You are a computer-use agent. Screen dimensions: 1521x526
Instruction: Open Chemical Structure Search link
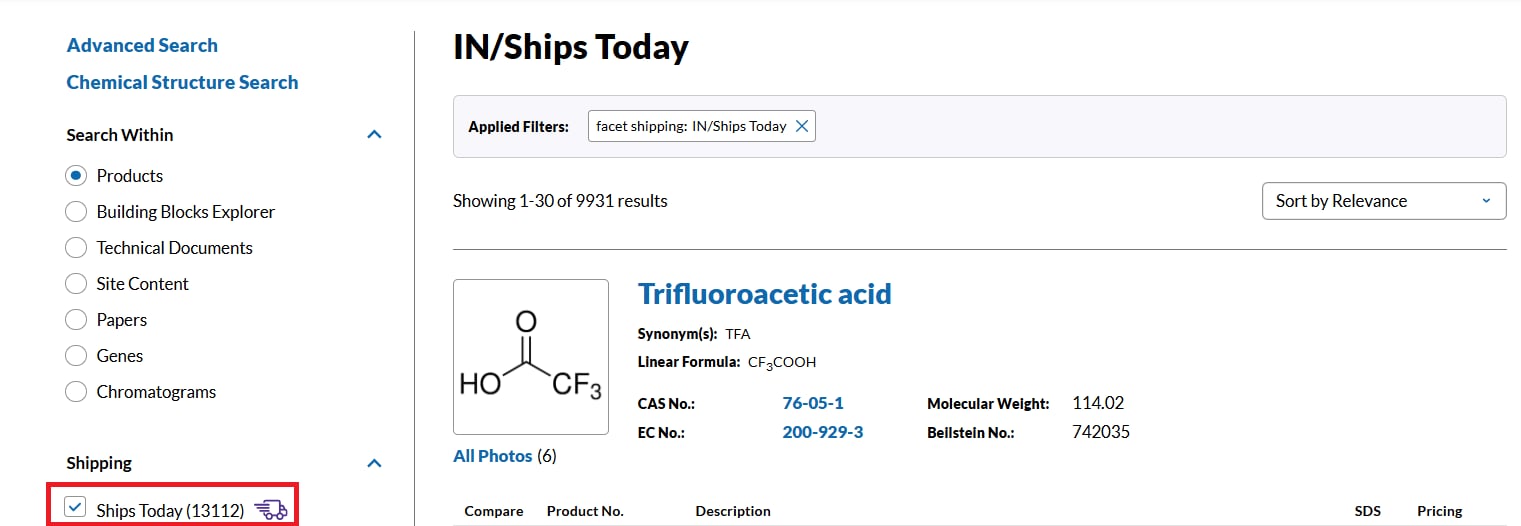[x=182, y=82]
